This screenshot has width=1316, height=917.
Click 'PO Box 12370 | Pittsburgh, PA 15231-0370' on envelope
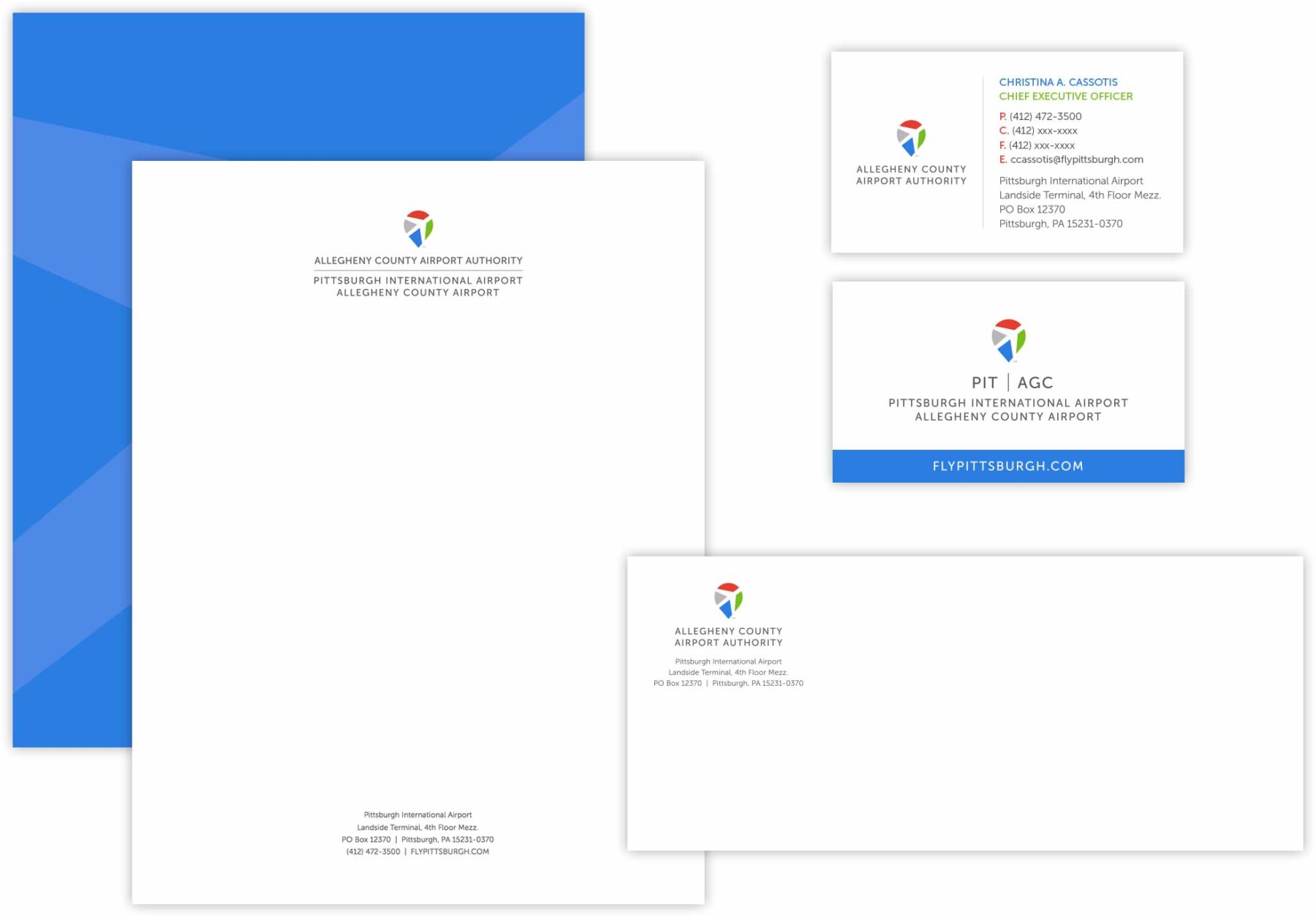pos(728,683)
